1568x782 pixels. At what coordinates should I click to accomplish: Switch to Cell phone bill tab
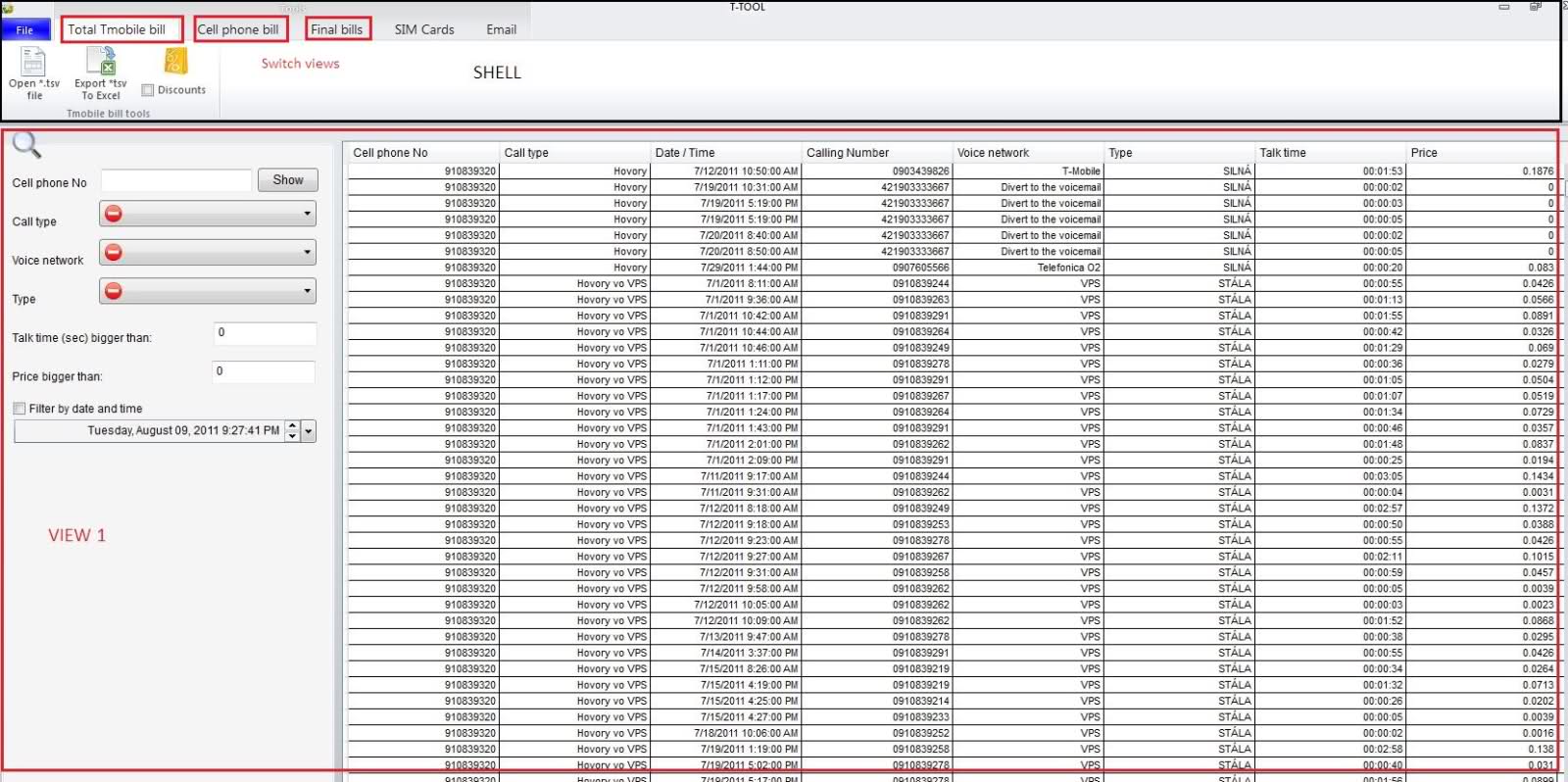click(240, 29)
